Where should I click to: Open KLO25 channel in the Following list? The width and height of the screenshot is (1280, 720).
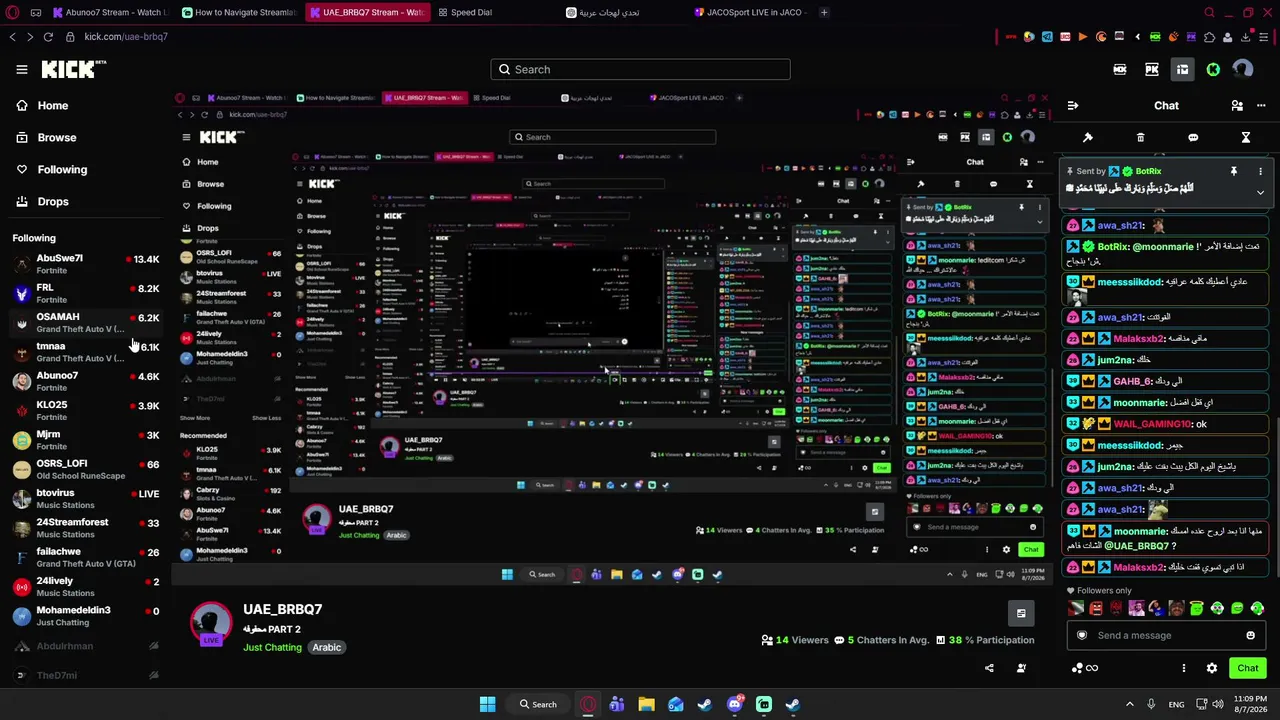click(x=86, y=410)
